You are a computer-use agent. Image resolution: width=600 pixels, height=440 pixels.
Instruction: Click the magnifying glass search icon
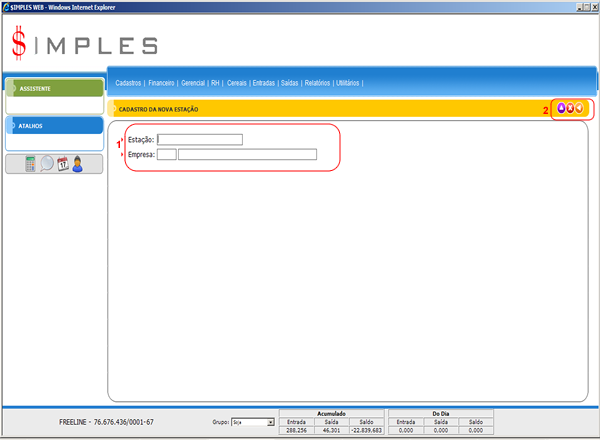[47, 164]
